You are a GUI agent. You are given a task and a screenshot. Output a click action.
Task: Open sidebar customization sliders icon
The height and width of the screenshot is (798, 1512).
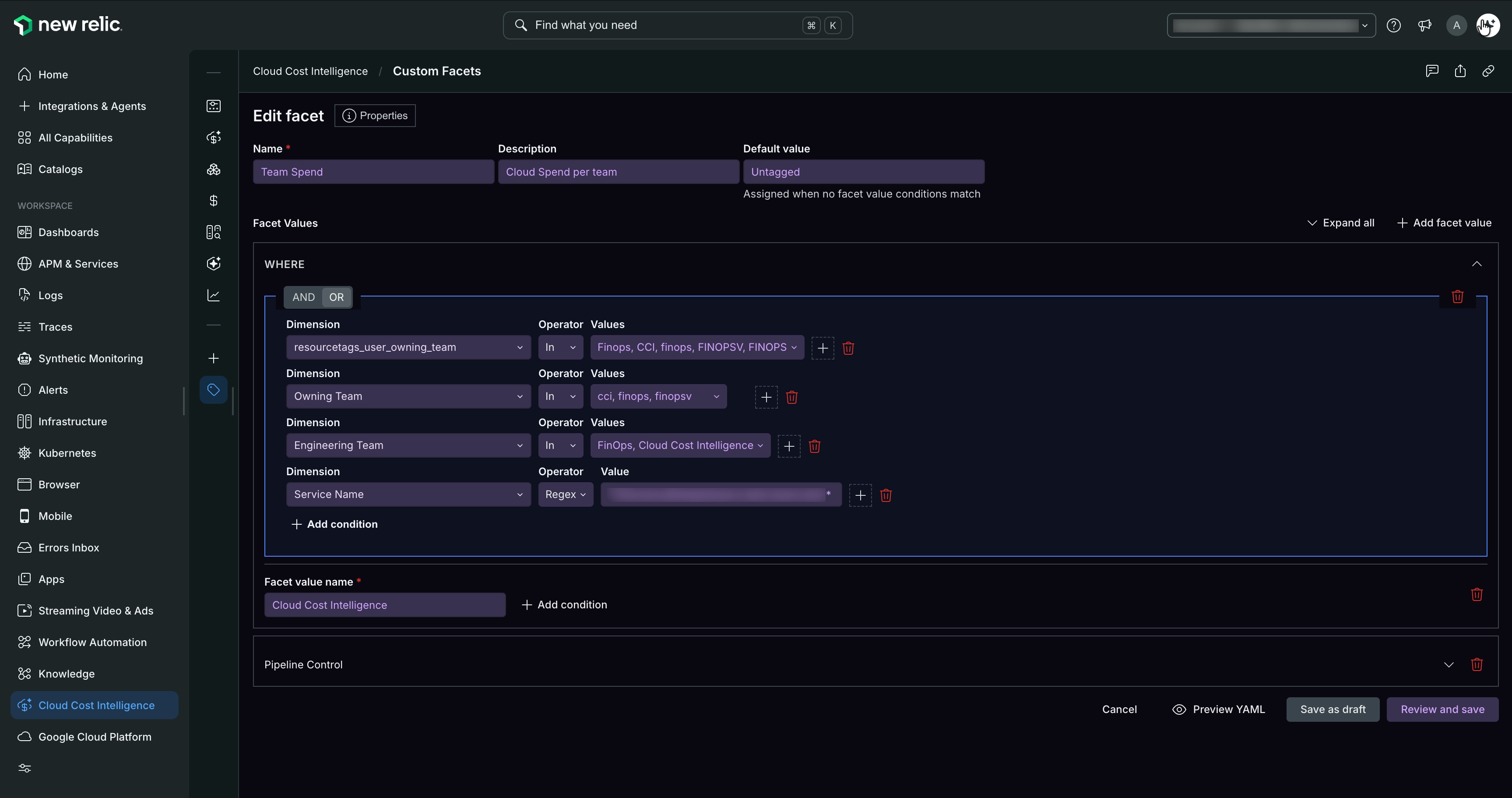25,768
